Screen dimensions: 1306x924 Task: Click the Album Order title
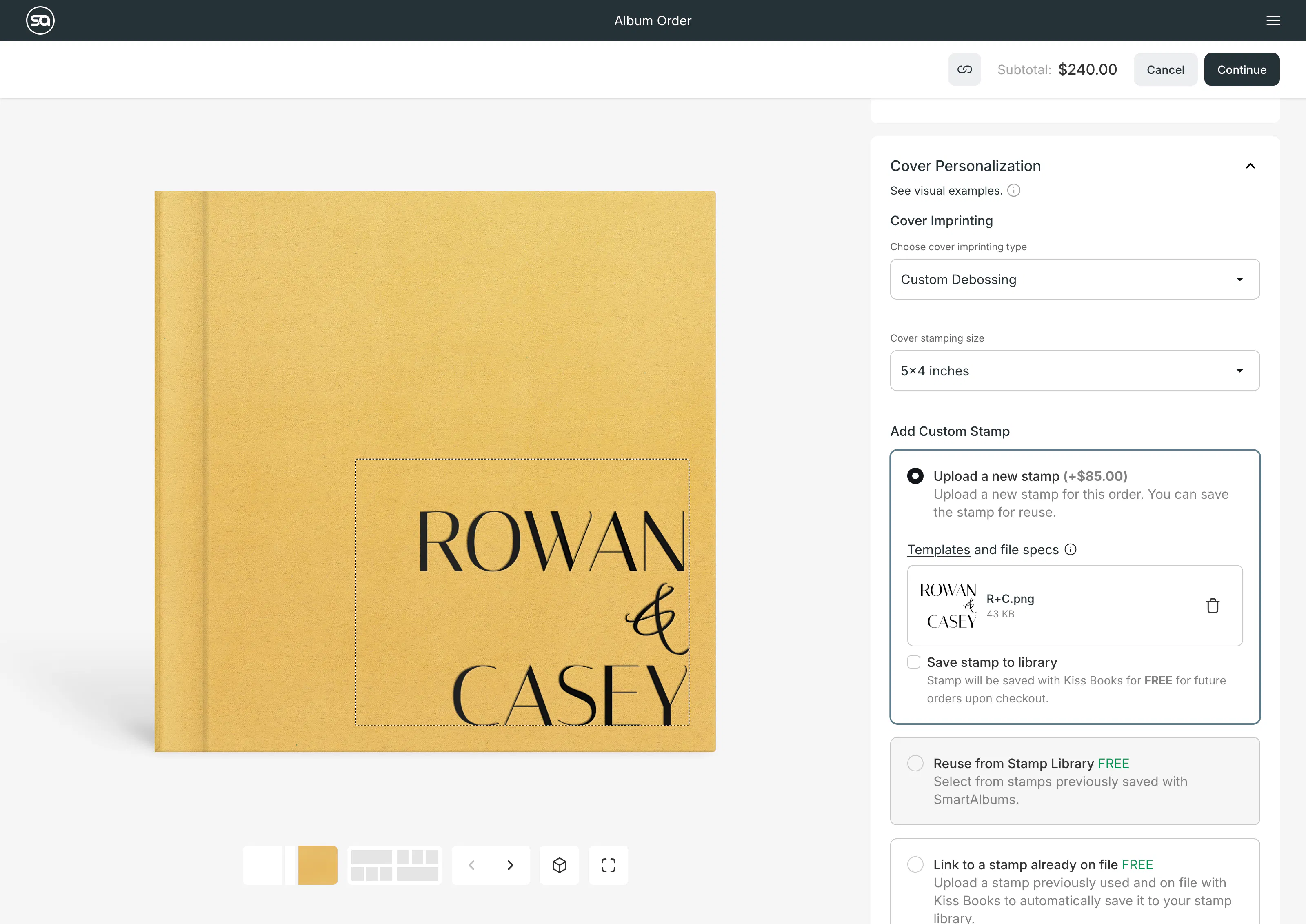(653, 20)
